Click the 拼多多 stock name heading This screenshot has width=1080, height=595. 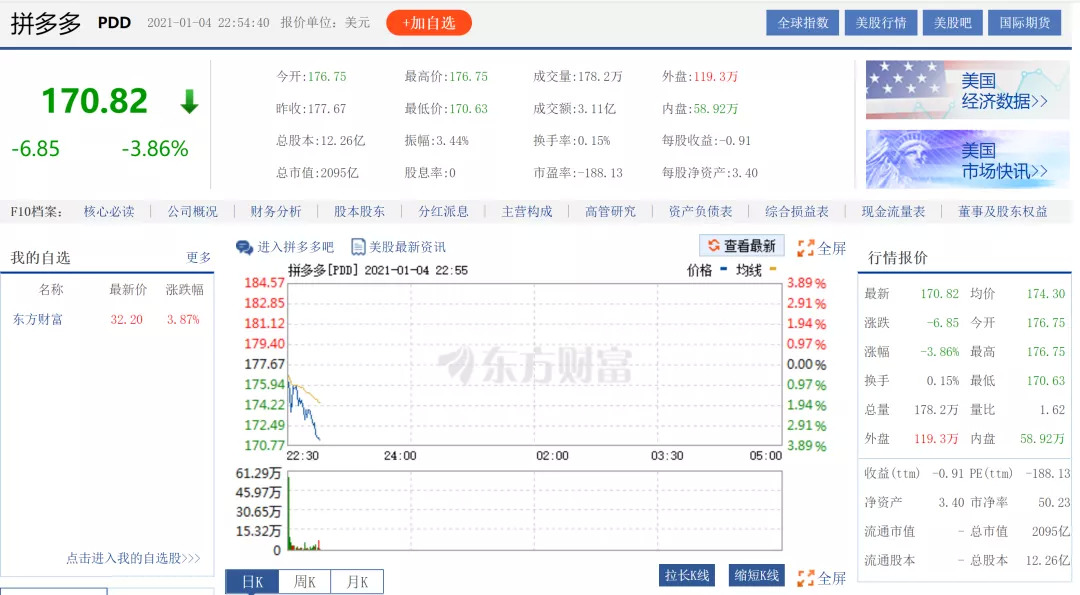[45, 23]
